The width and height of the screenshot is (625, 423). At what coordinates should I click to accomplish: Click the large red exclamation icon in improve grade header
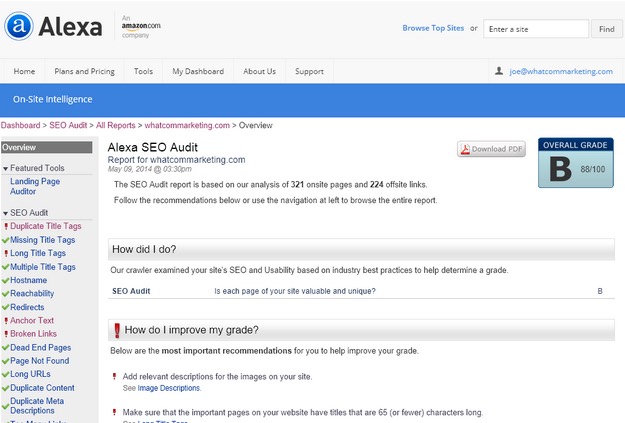pyautogui.click(x=117, y=330)
